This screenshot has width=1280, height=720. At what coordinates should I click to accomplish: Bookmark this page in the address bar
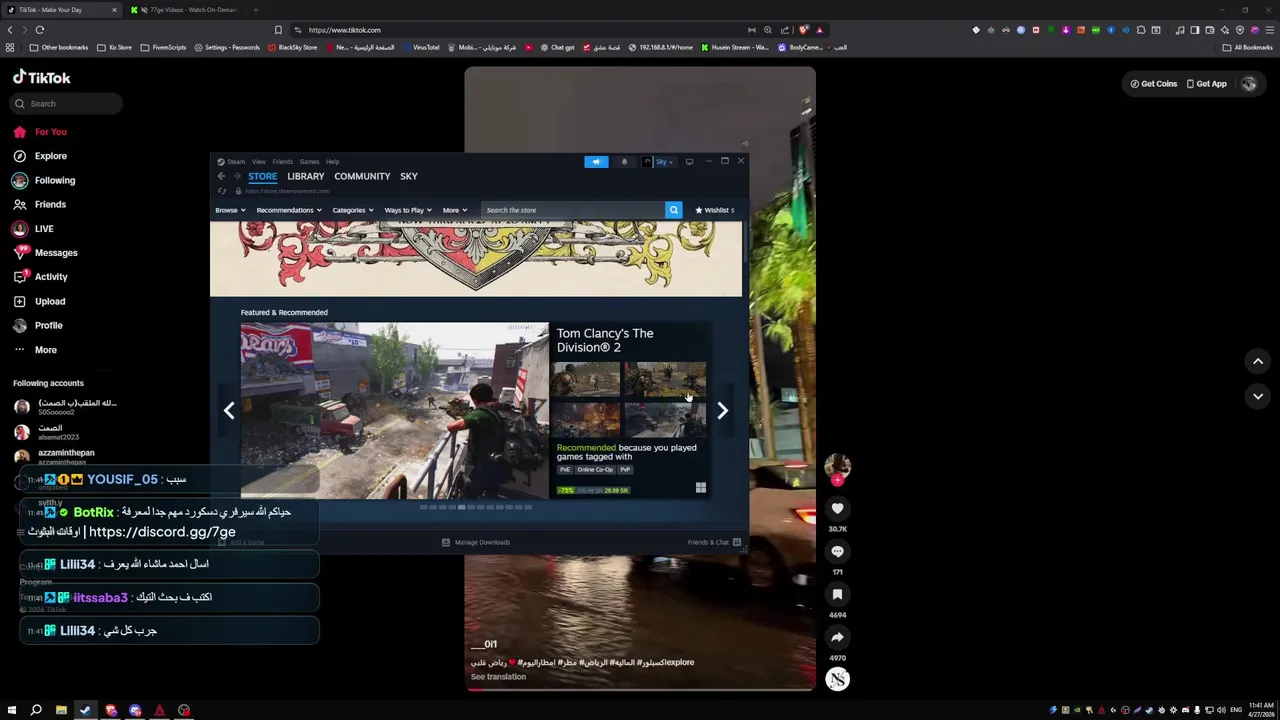[278, 30]
